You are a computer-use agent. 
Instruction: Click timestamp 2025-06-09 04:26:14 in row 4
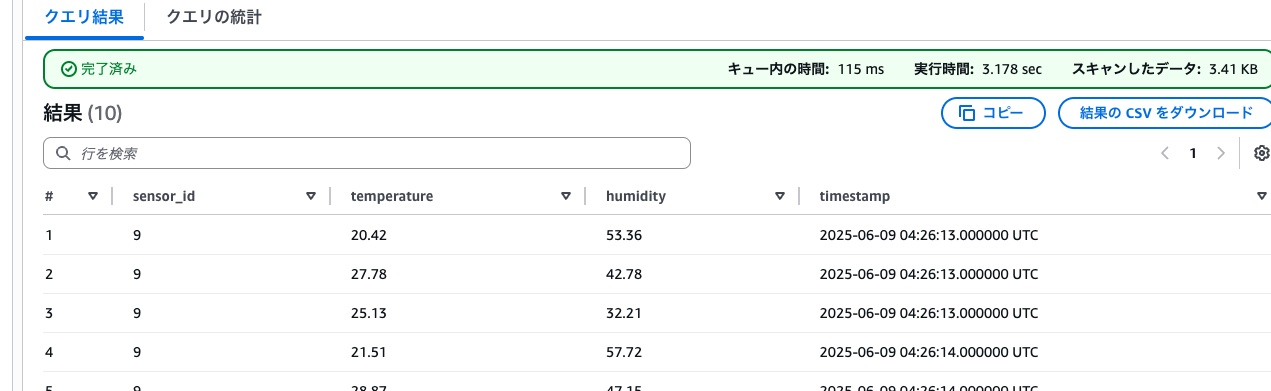[x=928, y=352]
